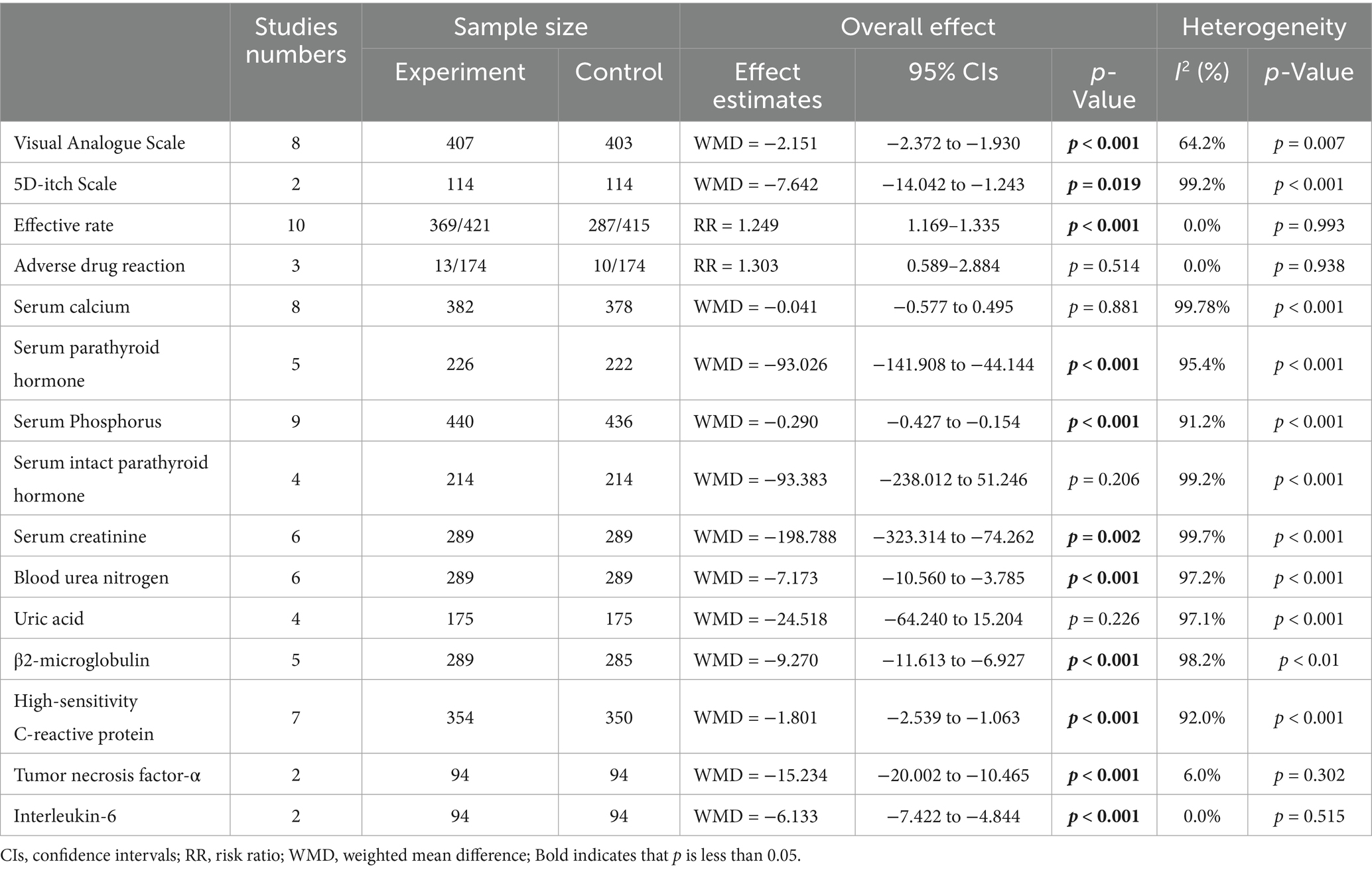Viewport: 1372px width, 870px height.
Task: Select the "Interleukin-6" row label
Action: point(65,816)
